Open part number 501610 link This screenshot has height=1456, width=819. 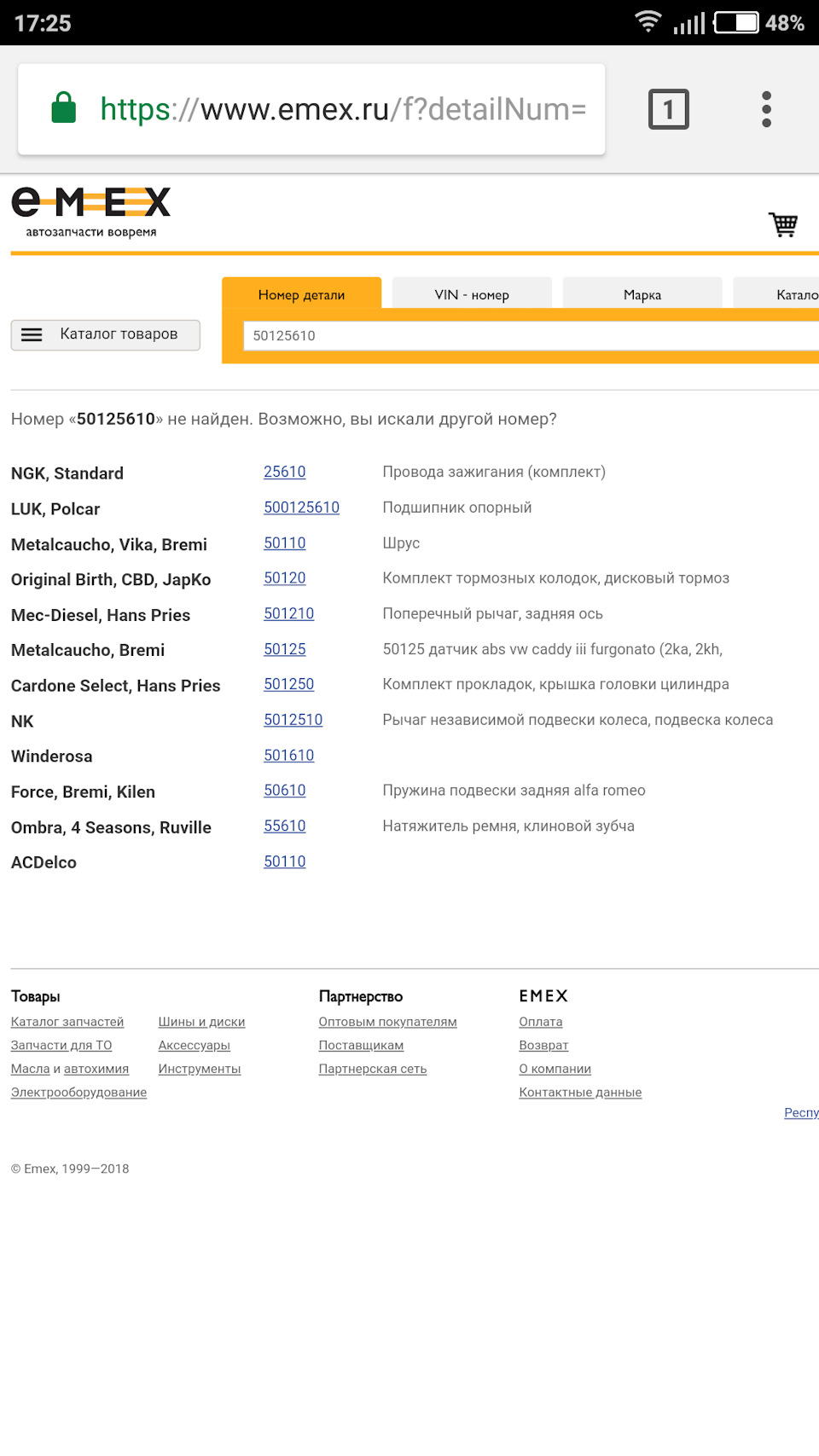click(x=289, y=756)
